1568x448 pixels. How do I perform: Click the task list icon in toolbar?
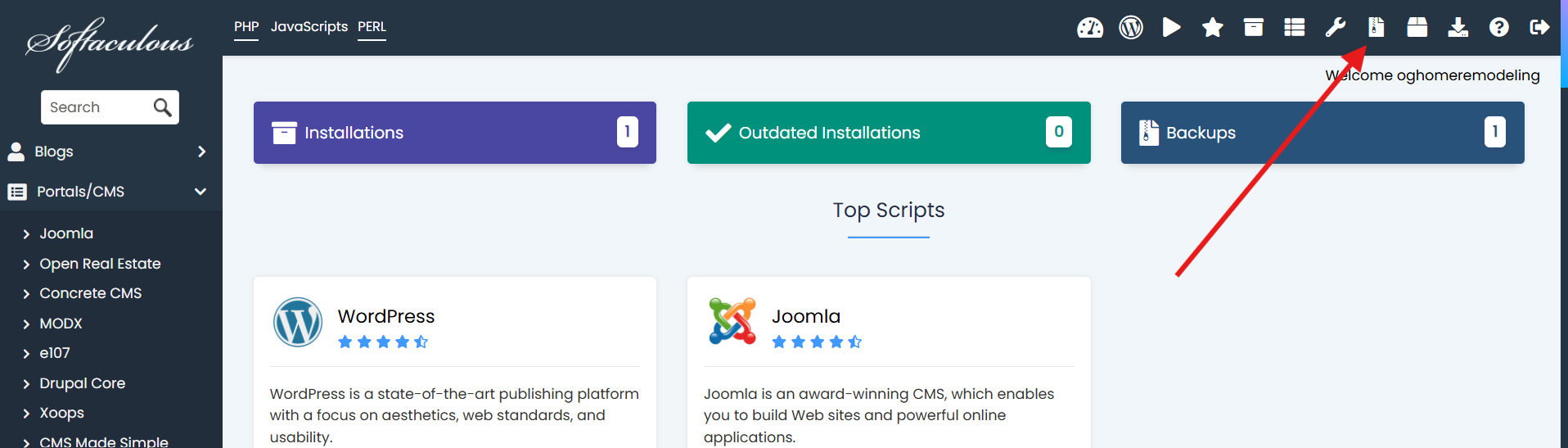pos(1294,28)
